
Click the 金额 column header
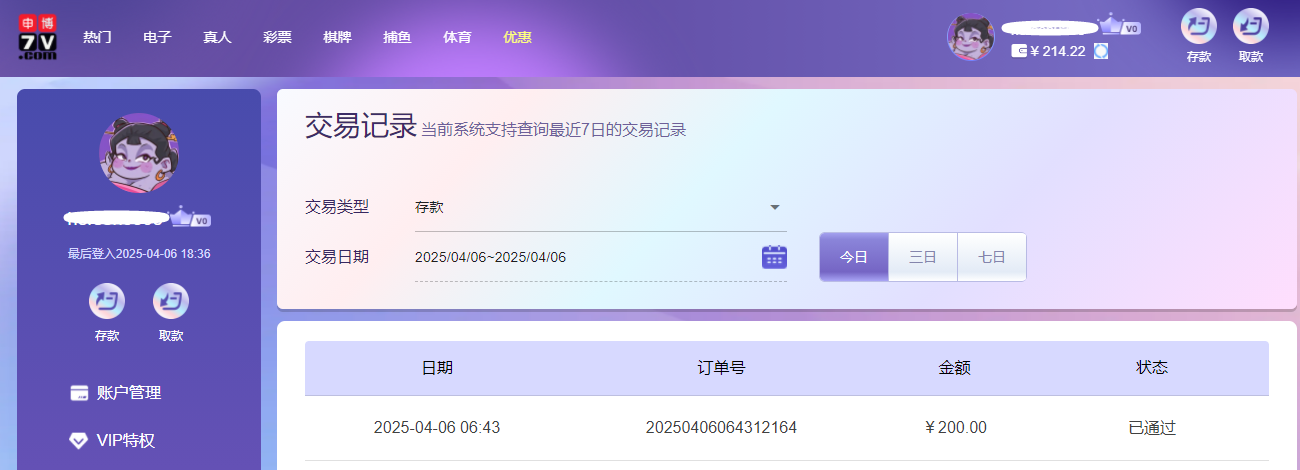click(954, 368)
